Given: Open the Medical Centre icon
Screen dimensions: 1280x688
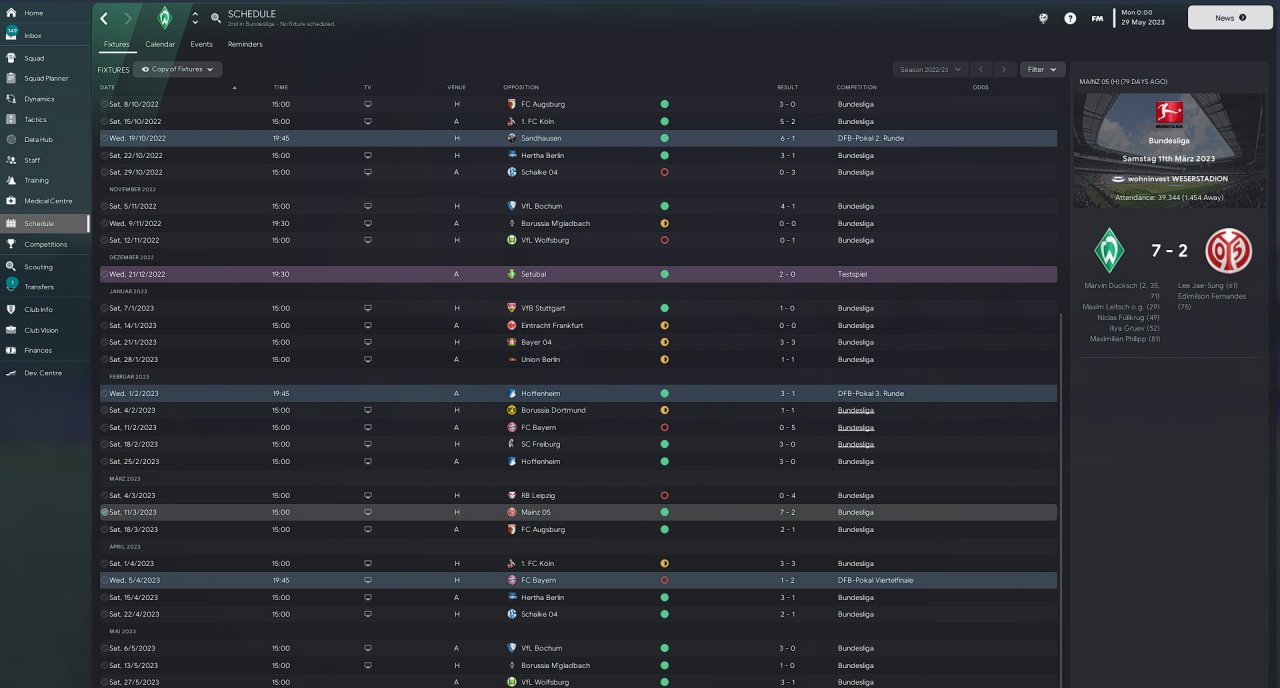Looking at the screenshot, I should (x=12, y=201).
